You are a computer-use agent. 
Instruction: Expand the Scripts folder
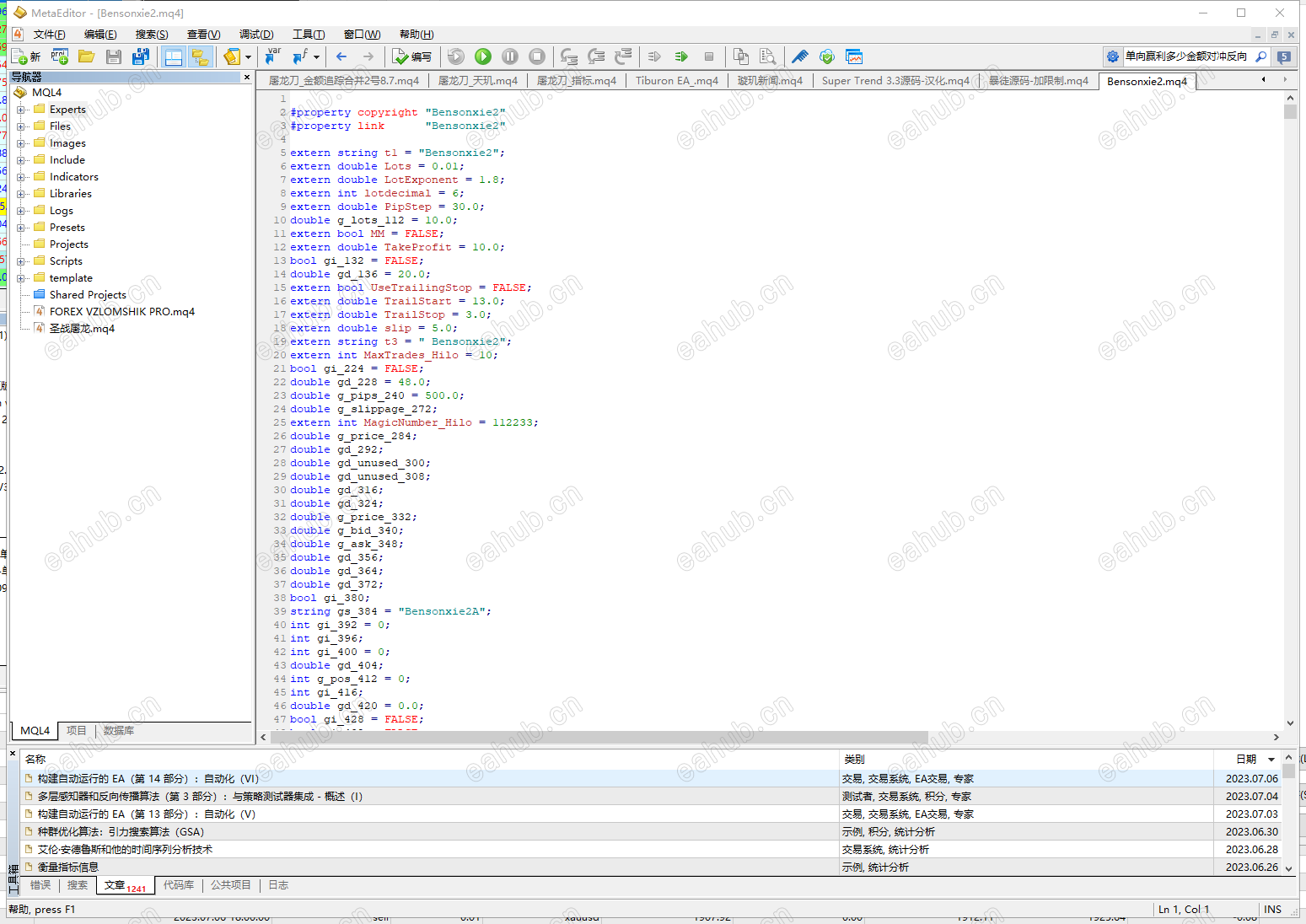[21, 261]
